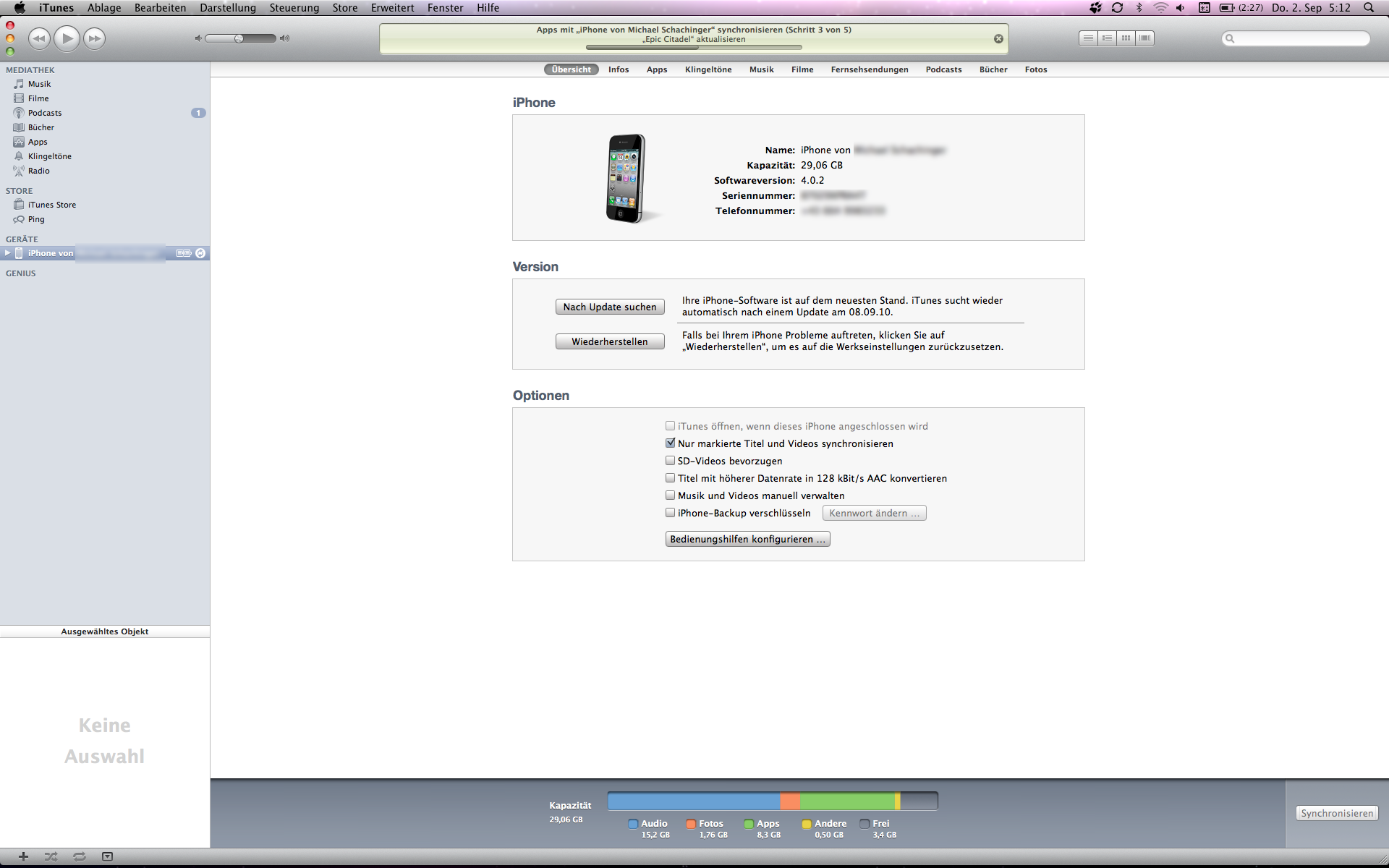The height and width of the screenshot is (868, 1389).
Task: Toggle Nur markierte Titel und Videos synchronisieren
Action: tap(671, 443)
